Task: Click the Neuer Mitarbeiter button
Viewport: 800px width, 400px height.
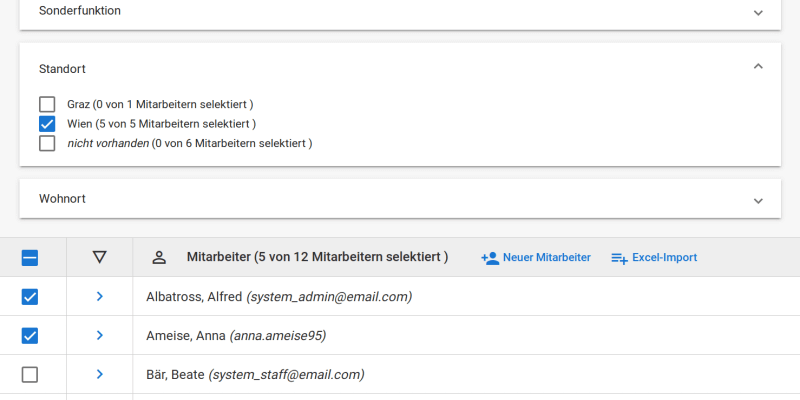Action: pos(536,258)
